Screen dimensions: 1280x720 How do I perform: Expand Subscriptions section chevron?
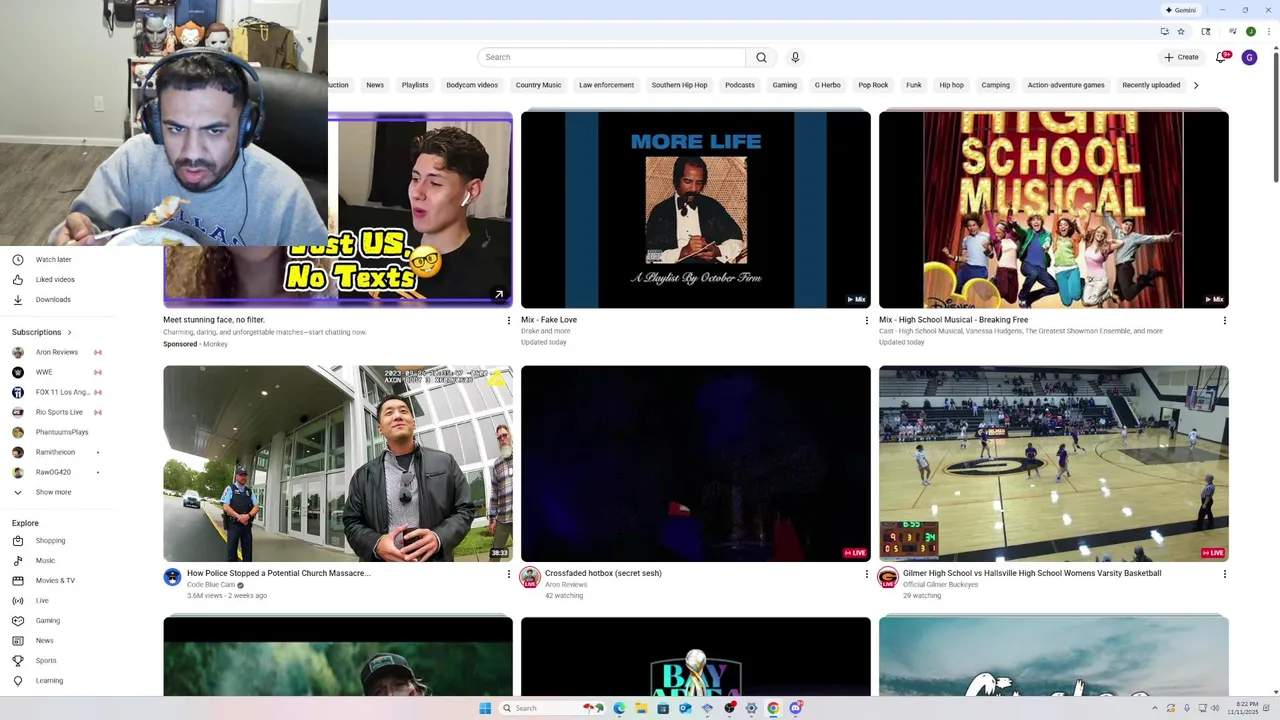pyautogui.click(x=69, y=332)
